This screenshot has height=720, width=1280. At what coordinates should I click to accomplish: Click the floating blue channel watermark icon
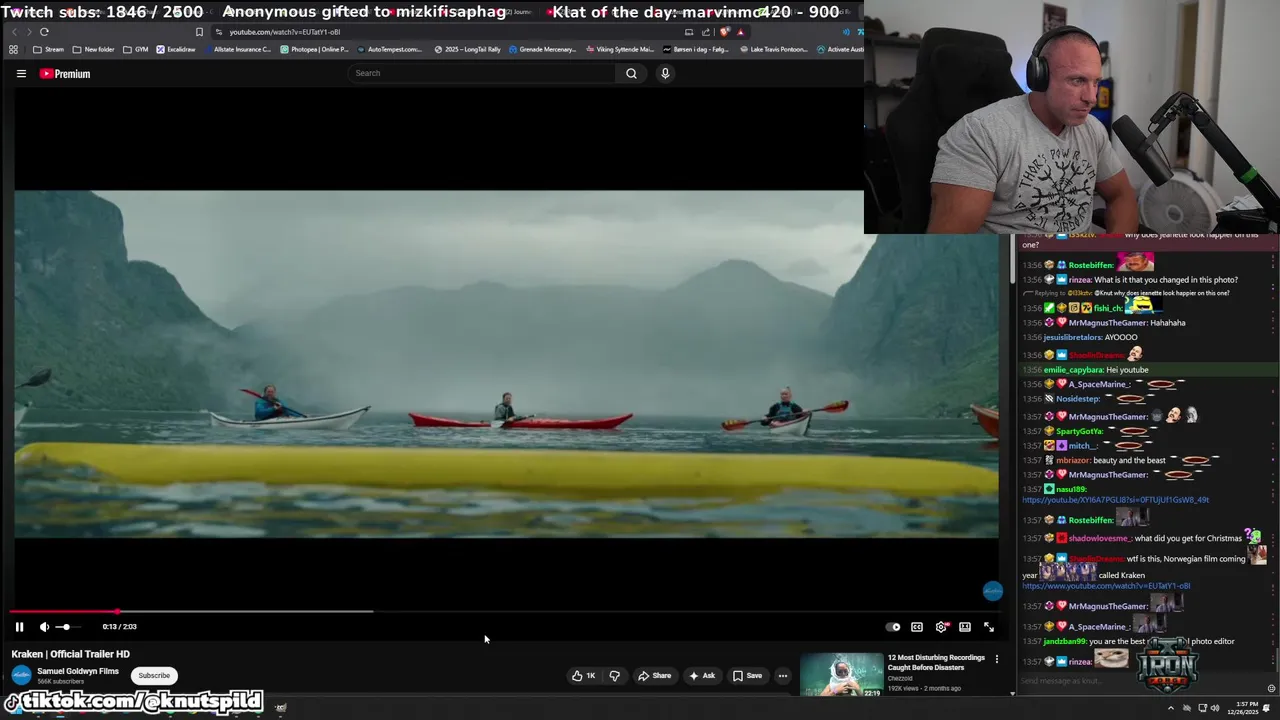coord(992,591)
